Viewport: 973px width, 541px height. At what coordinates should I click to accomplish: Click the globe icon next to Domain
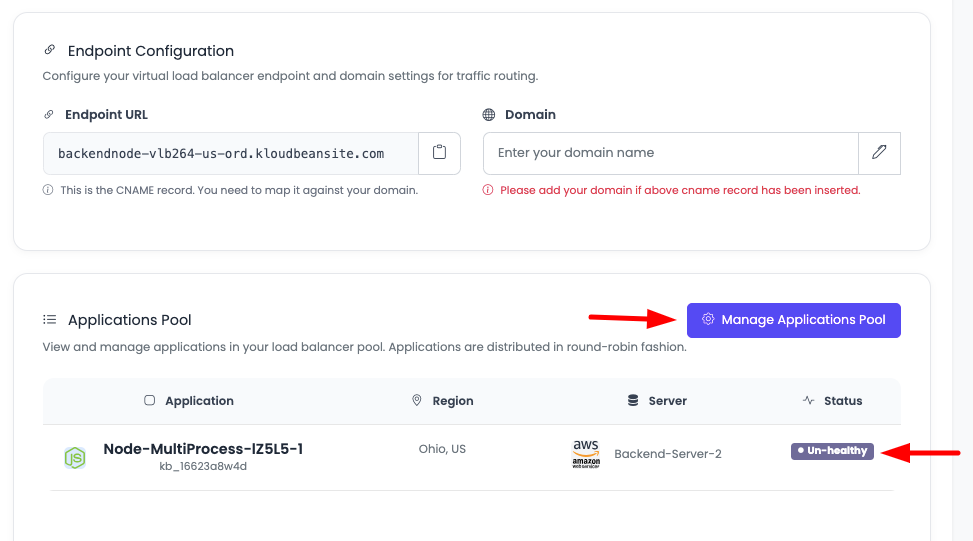(489, 115)
